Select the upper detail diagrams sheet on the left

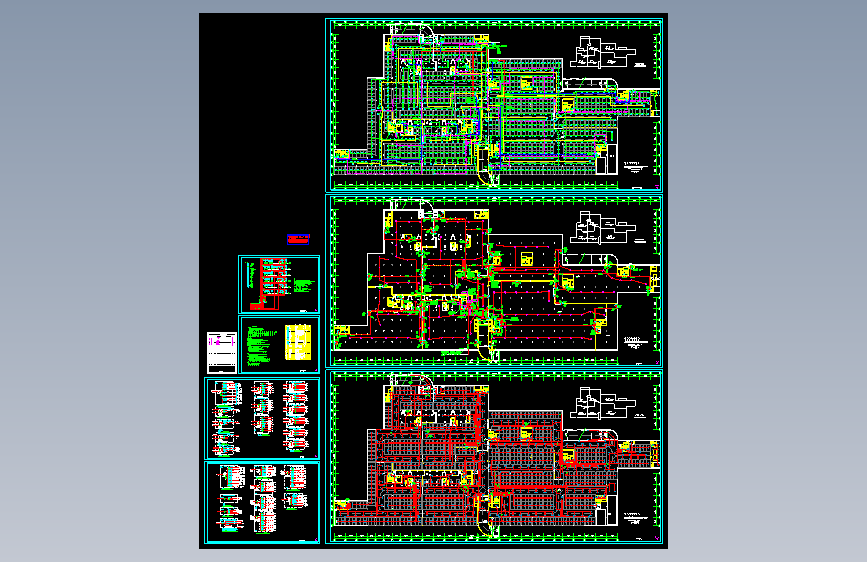click(x=262, y=419)
